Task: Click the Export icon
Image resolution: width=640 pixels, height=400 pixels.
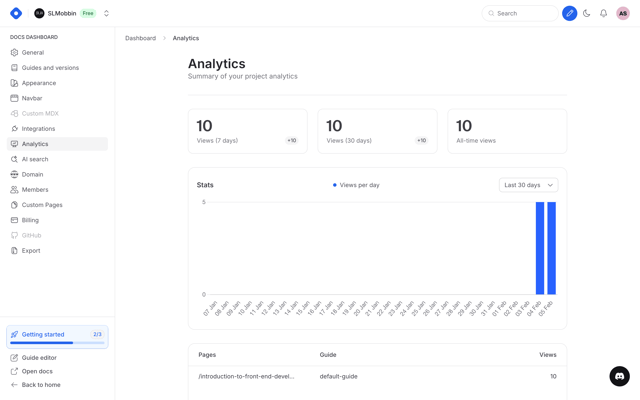Action: coord(14,250)
